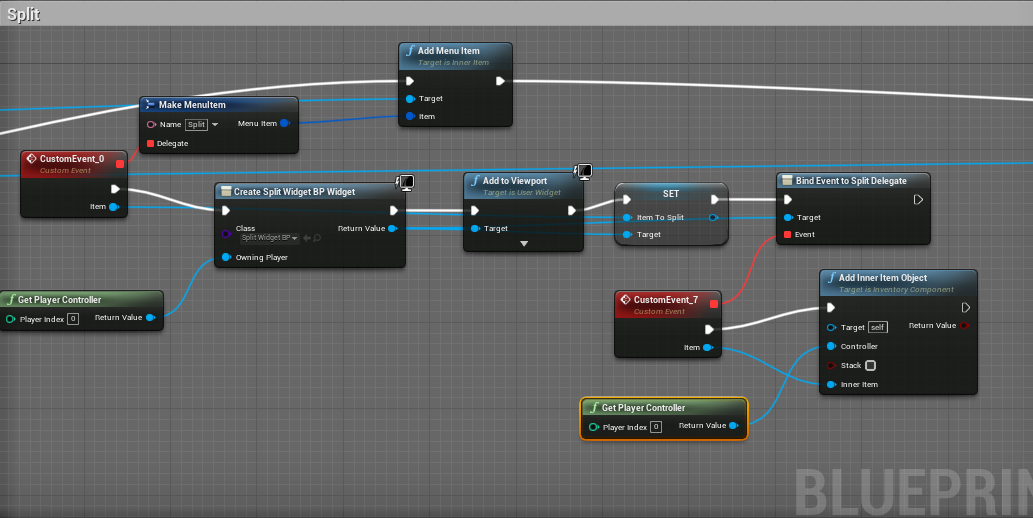Screen dimensions: 1033x518
Task: Click Stack pin on Add Inner Item Object
Action: (x=831, y=366)
